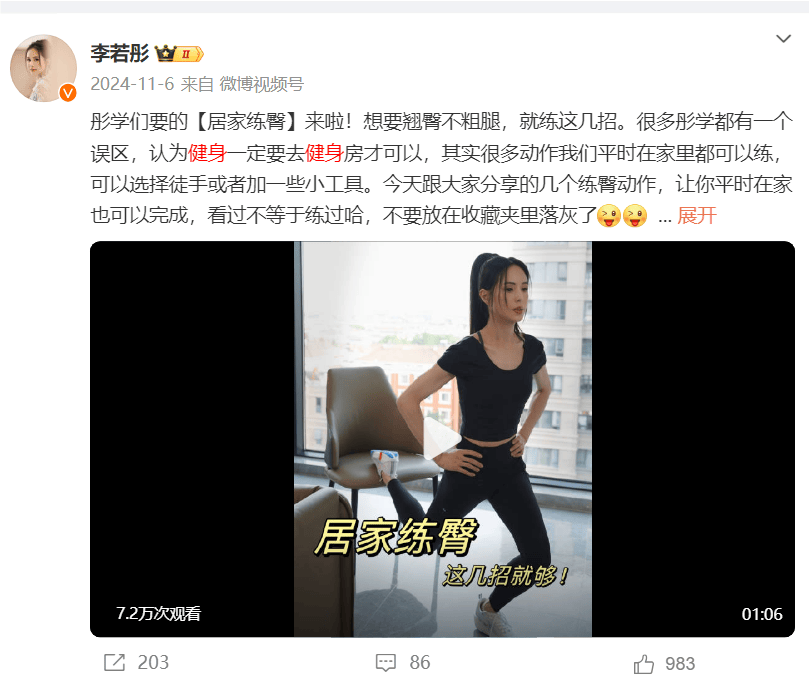Click the 01:06 video duration label
The width and height of the screenshot is (809, 688).
click(762, 614)
